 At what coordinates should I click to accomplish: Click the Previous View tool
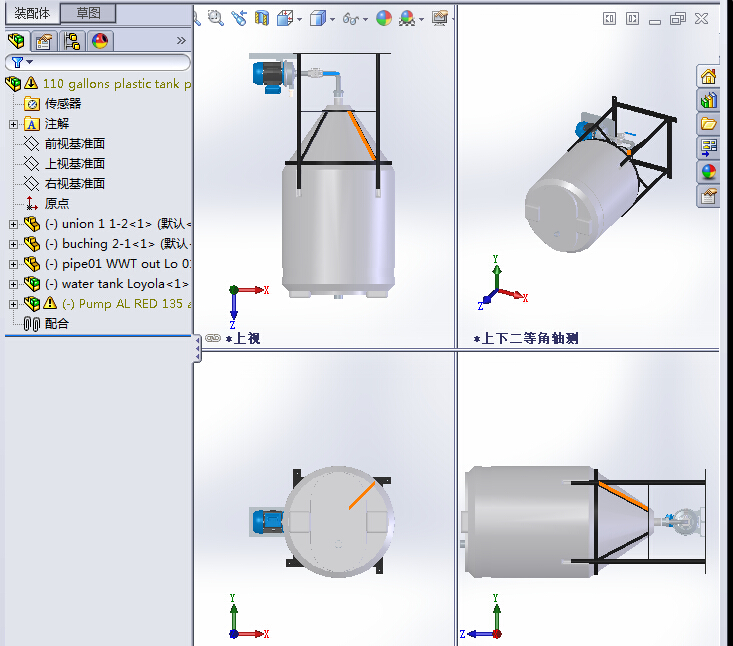239,18
